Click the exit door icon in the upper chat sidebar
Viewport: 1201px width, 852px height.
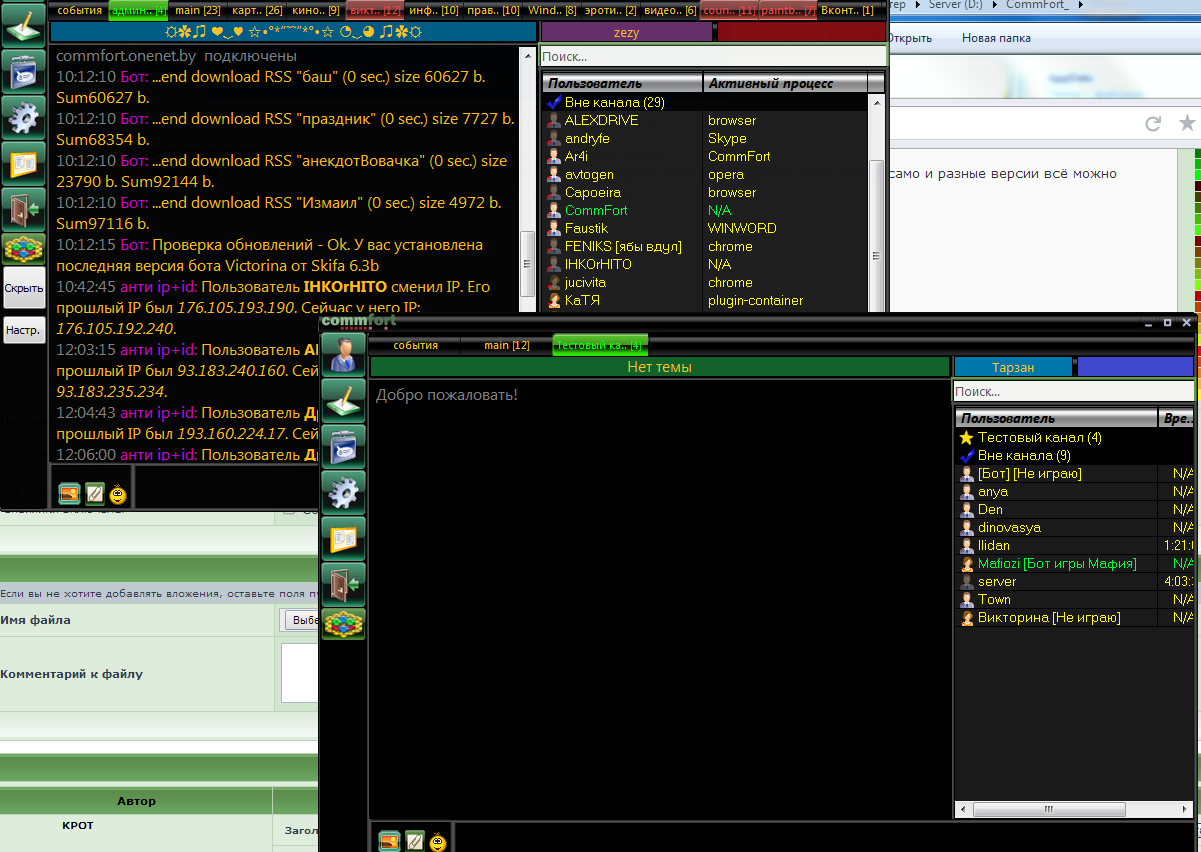click(23, 210)
